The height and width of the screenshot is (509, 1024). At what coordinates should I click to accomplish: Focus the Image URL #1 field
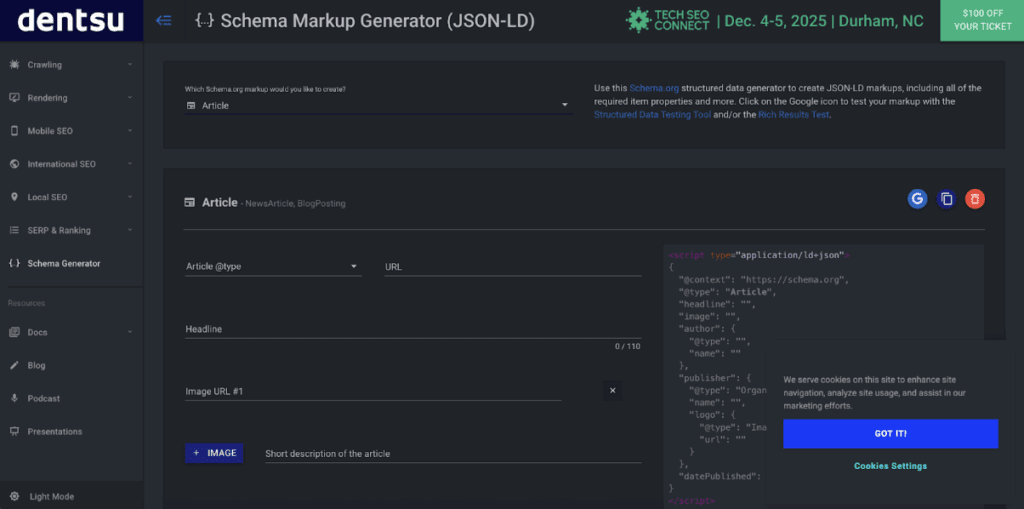pyautogui.click(x=373, y=391)
